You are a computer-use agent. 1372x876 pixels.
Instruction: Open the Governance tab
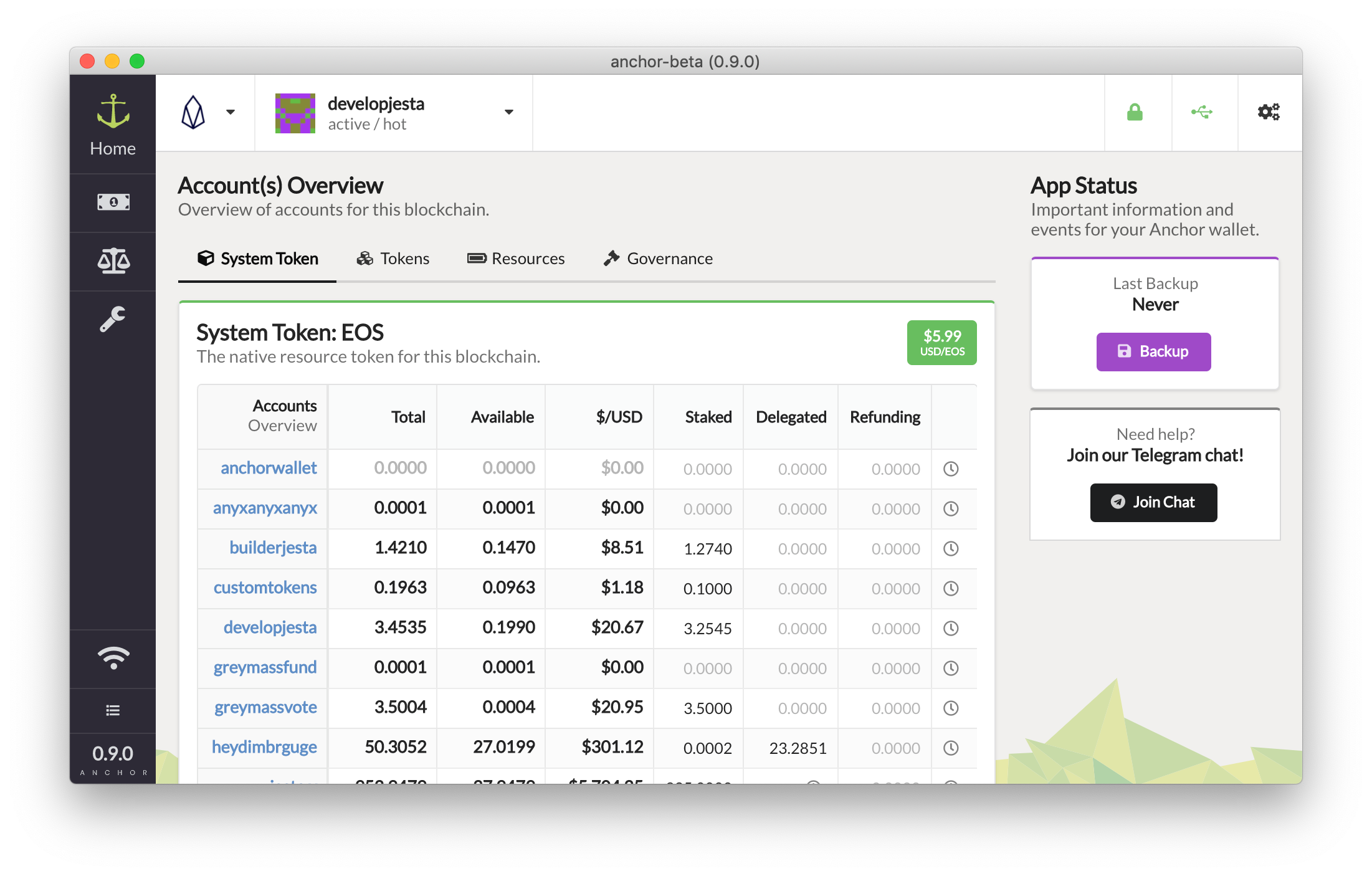point(658,259)
